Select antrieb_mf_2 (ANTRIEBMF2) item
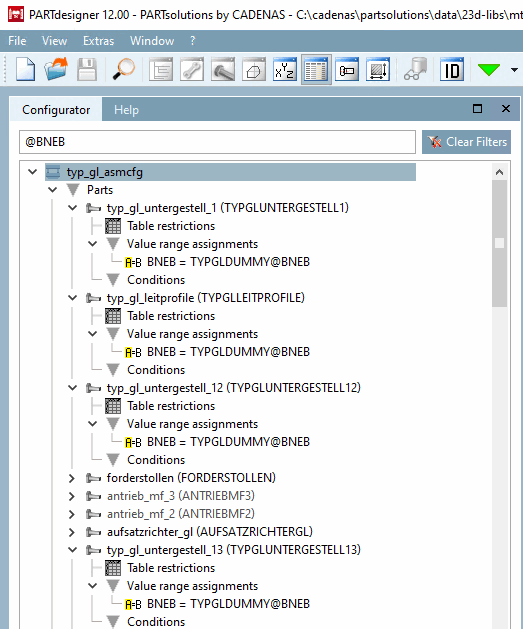The width and height of the screenshot is (523, 629). click(180, 514)
